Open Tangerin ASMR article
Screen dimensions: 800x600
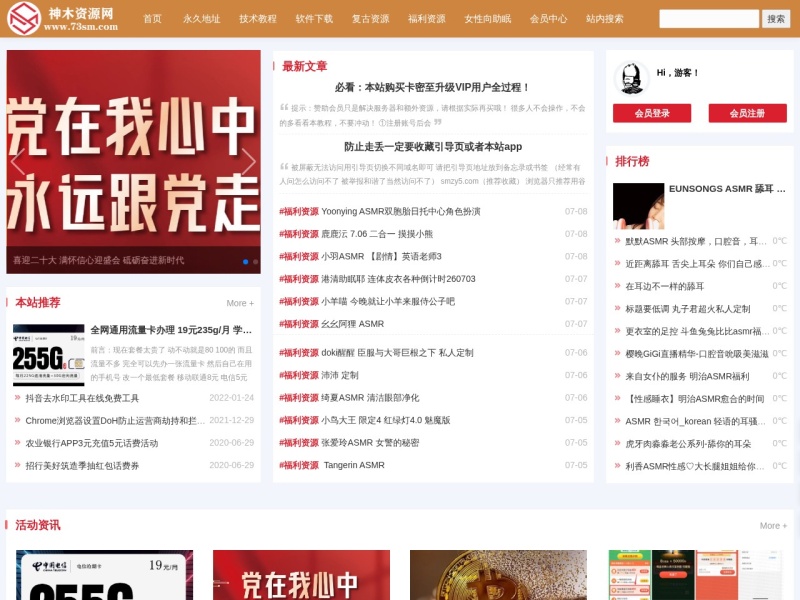coord(354,465)
